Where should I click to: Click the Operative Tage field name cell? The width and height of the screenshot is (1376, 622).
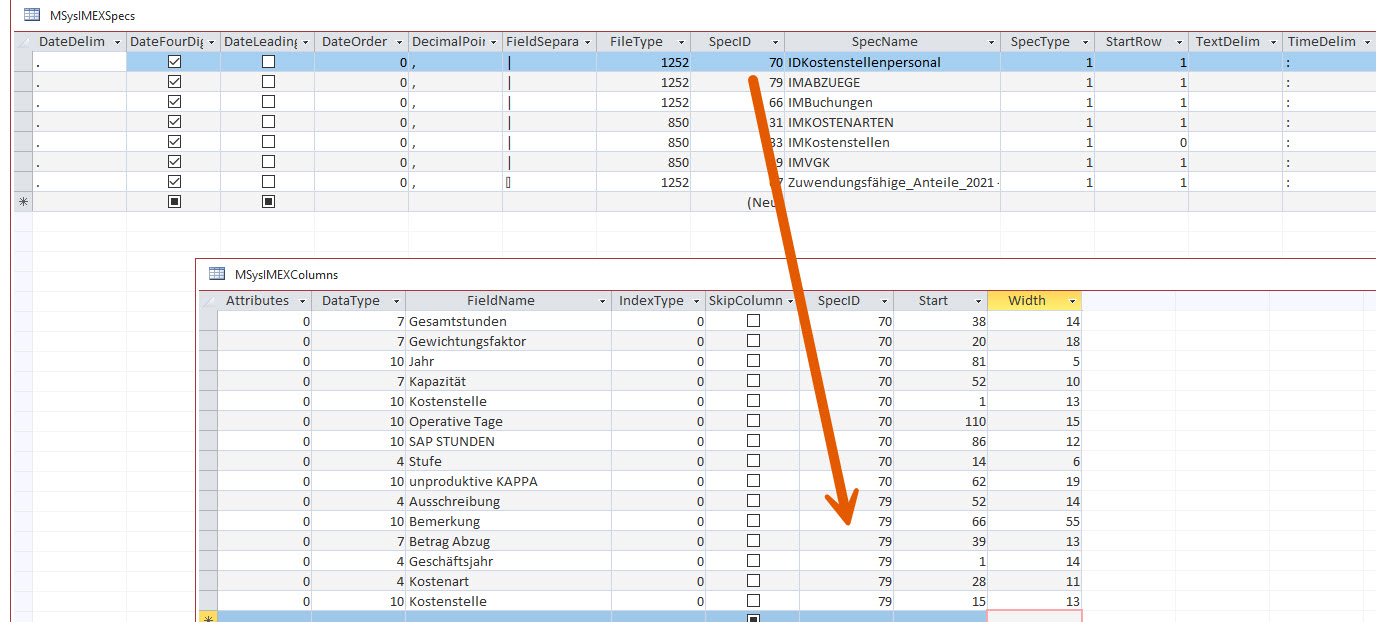coord(508,421)
